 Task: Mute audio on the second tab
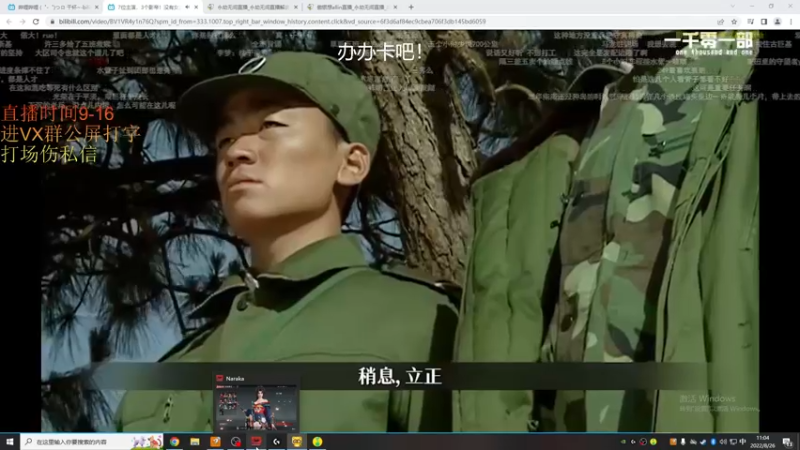tap(187, 7)
